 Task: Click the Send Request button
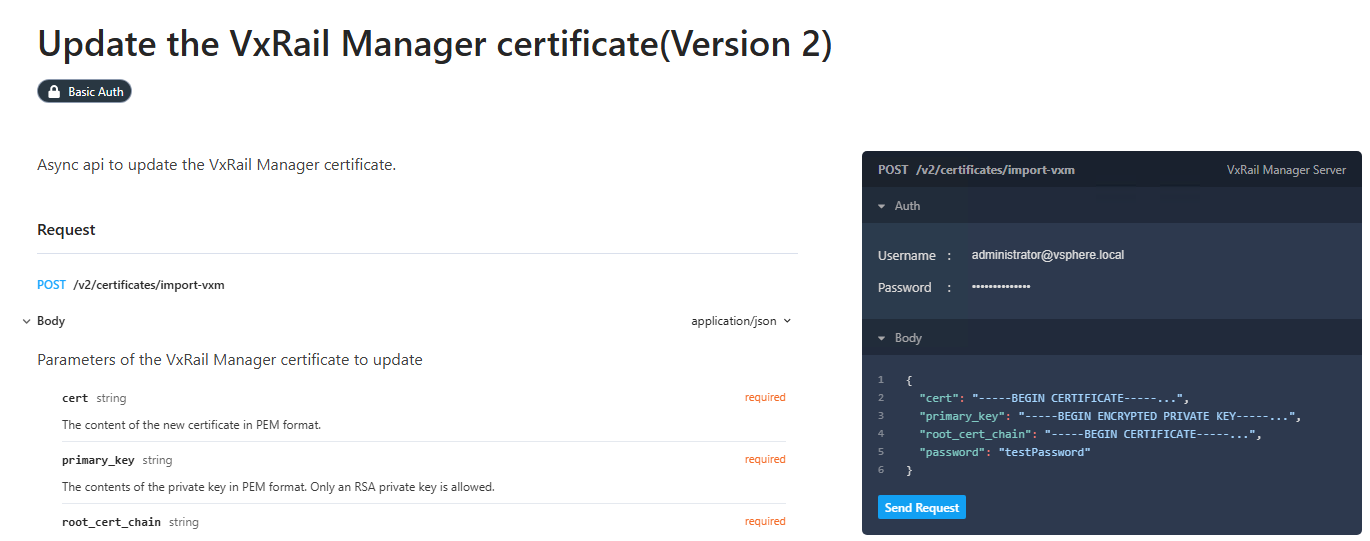pyautogui.click(x=921, y=508)
